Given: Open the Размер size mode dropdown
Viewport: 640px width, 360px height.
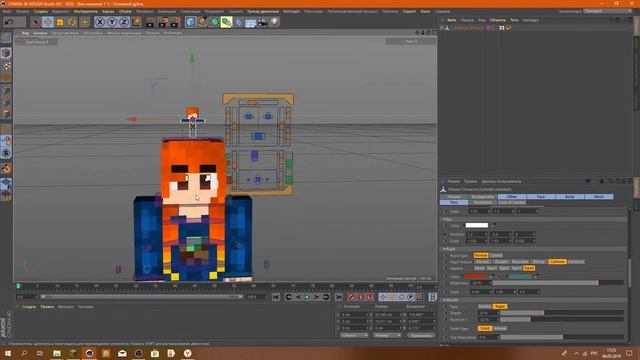Looking at the screenshot, I should pyautogui.click(x=387, y=335).
